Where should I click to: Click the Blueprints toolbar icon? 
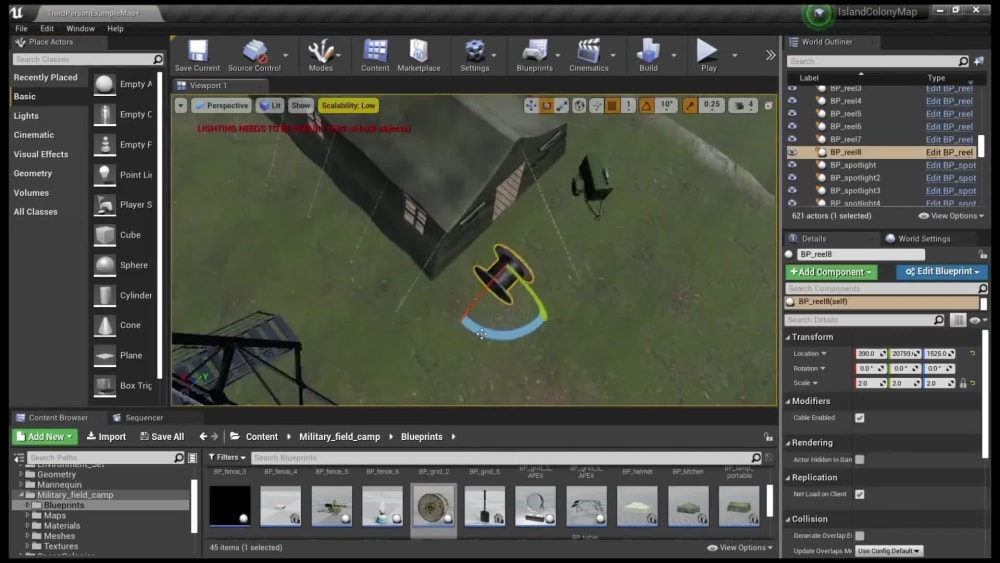pos(534,55)
